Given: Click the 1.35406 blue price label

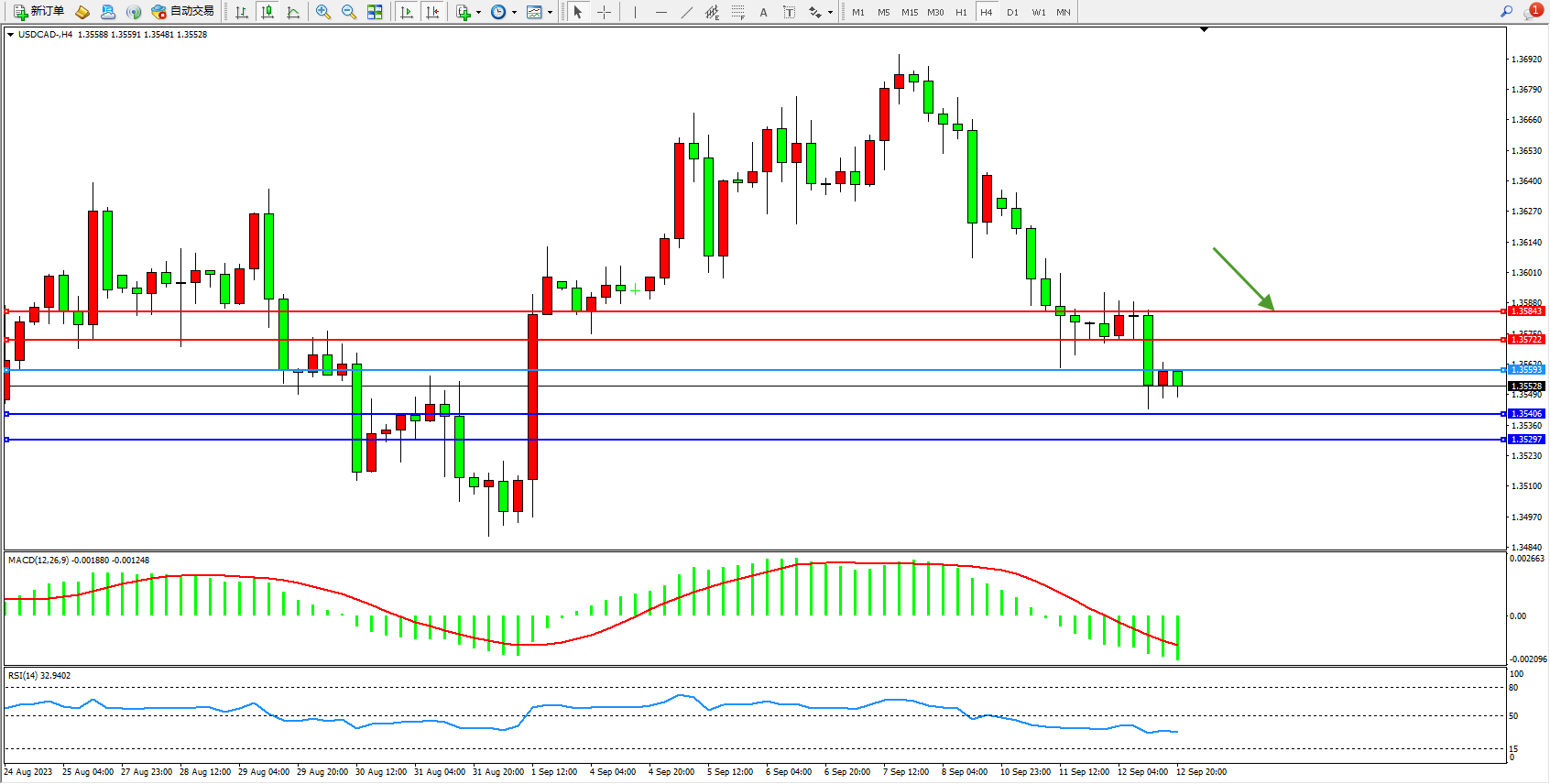Looking at the screenshot, I should (1526, 414).
